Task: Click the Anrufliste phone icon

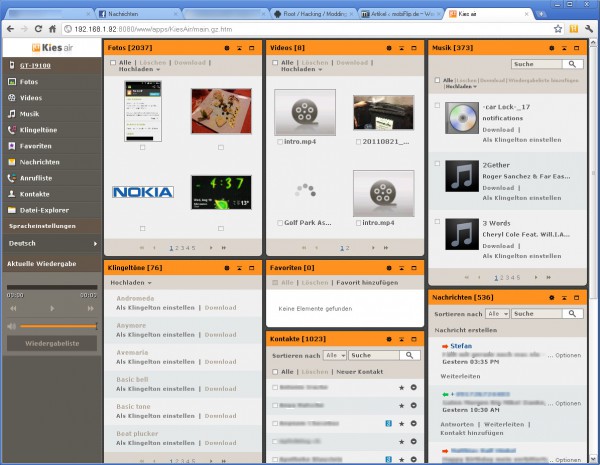Action: click(x=12, y=178)
